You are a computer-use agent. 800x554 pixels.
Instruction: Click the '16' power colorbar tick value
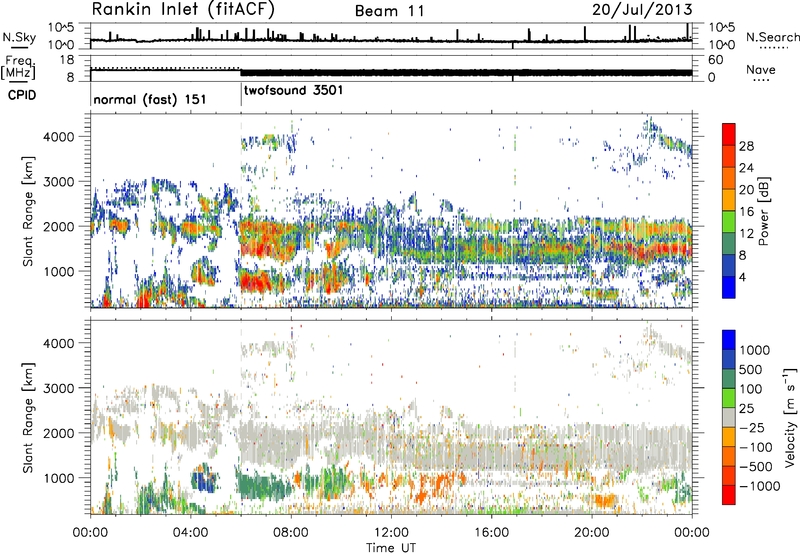(746, 211)
